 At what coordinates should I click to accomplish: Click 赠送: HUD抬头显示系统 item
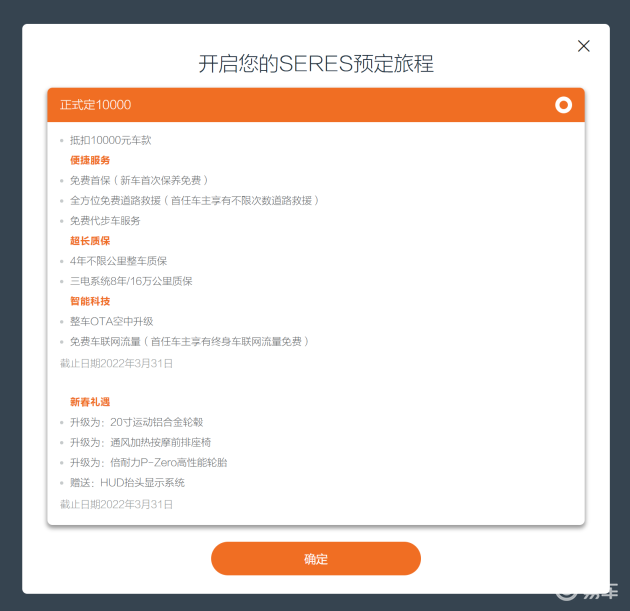click(x=127, y=482)
